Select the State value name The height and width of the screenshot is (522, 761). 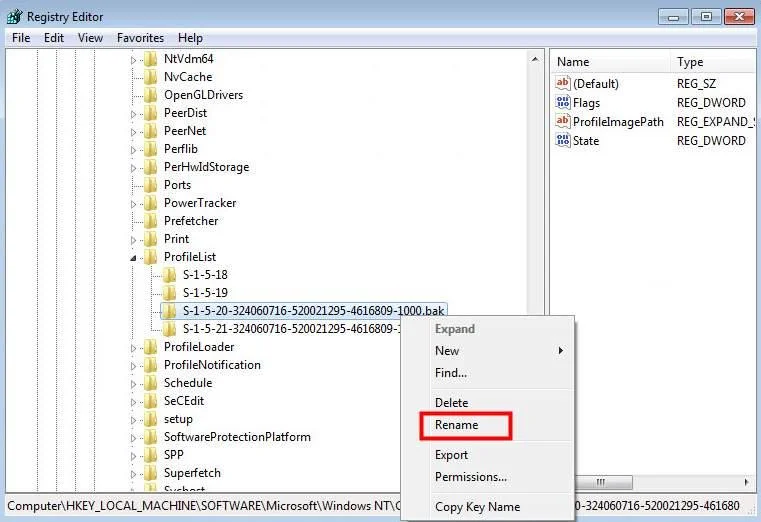pyautogui.click(x=586, y=141)
